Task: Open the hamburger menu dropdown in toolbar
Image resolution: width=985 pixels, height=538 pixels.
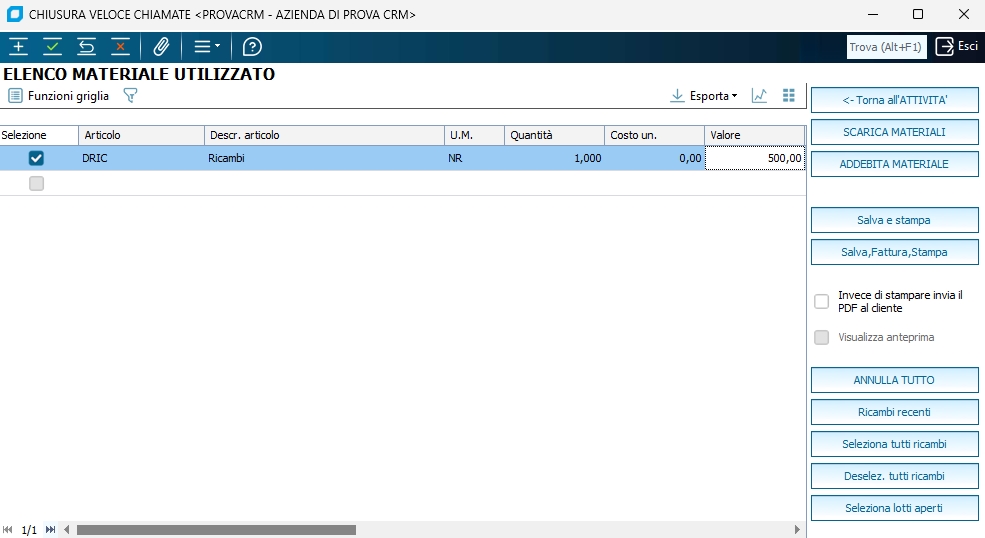Action: click(207, 47)
